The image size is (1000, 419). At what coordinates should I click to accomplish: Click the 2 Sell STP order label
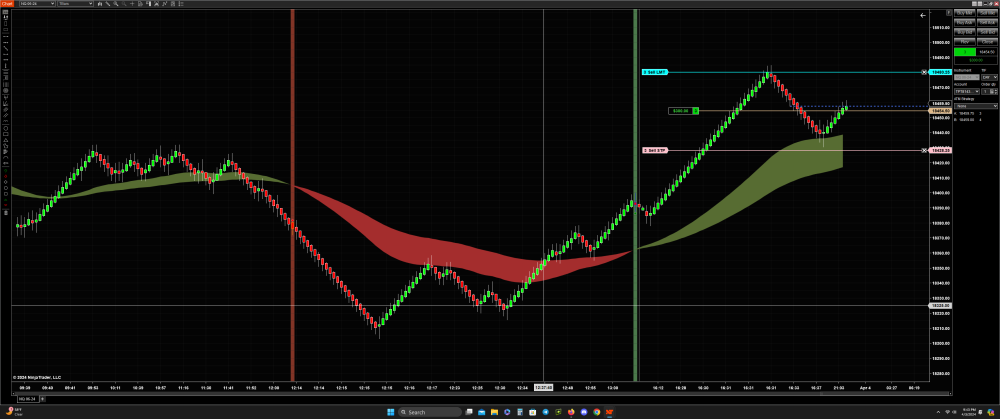[x=654, y=150]
